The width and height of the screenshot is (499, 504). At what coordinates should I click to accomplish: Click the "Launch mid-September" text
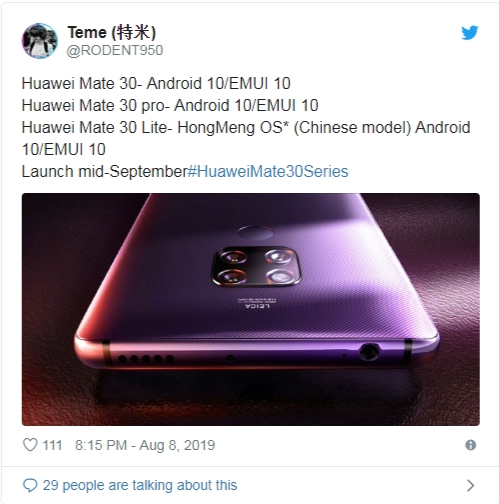105,171
